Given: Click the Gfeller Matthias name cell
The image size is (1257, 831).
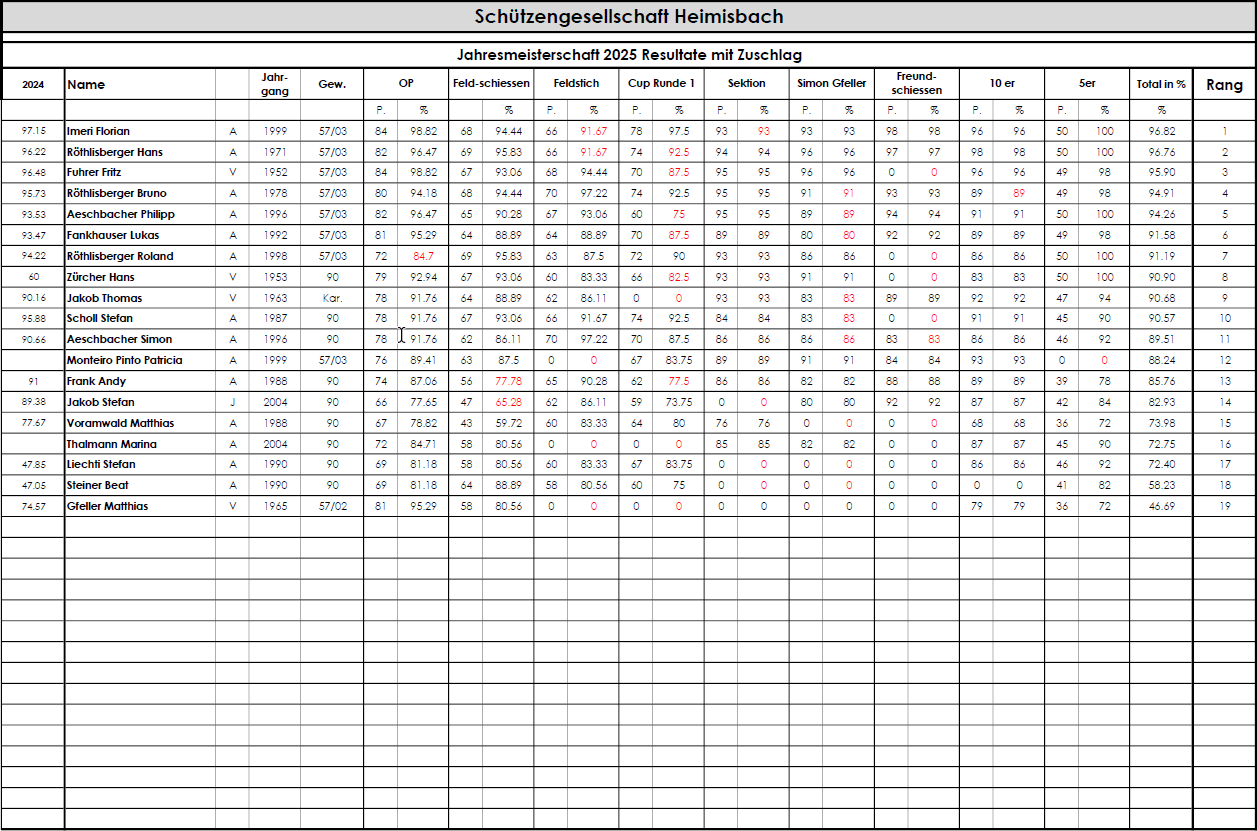Looking at the screenshot, I should (107, 506).
